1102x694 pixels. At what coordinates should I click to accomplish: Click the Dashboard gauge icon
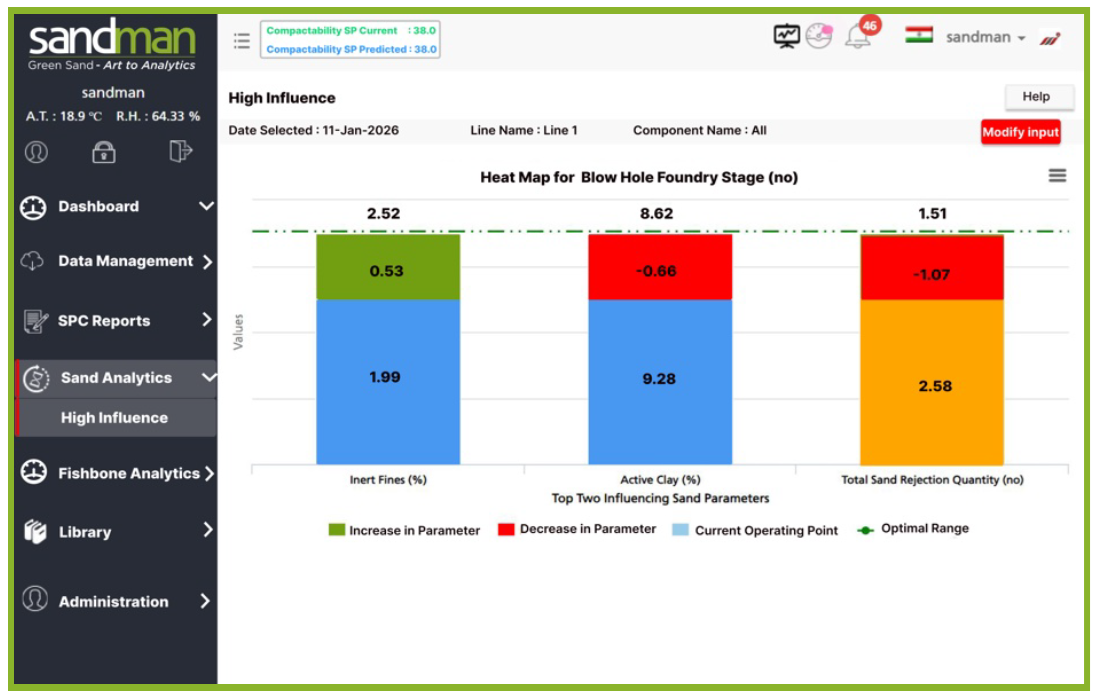coord(33,207)
